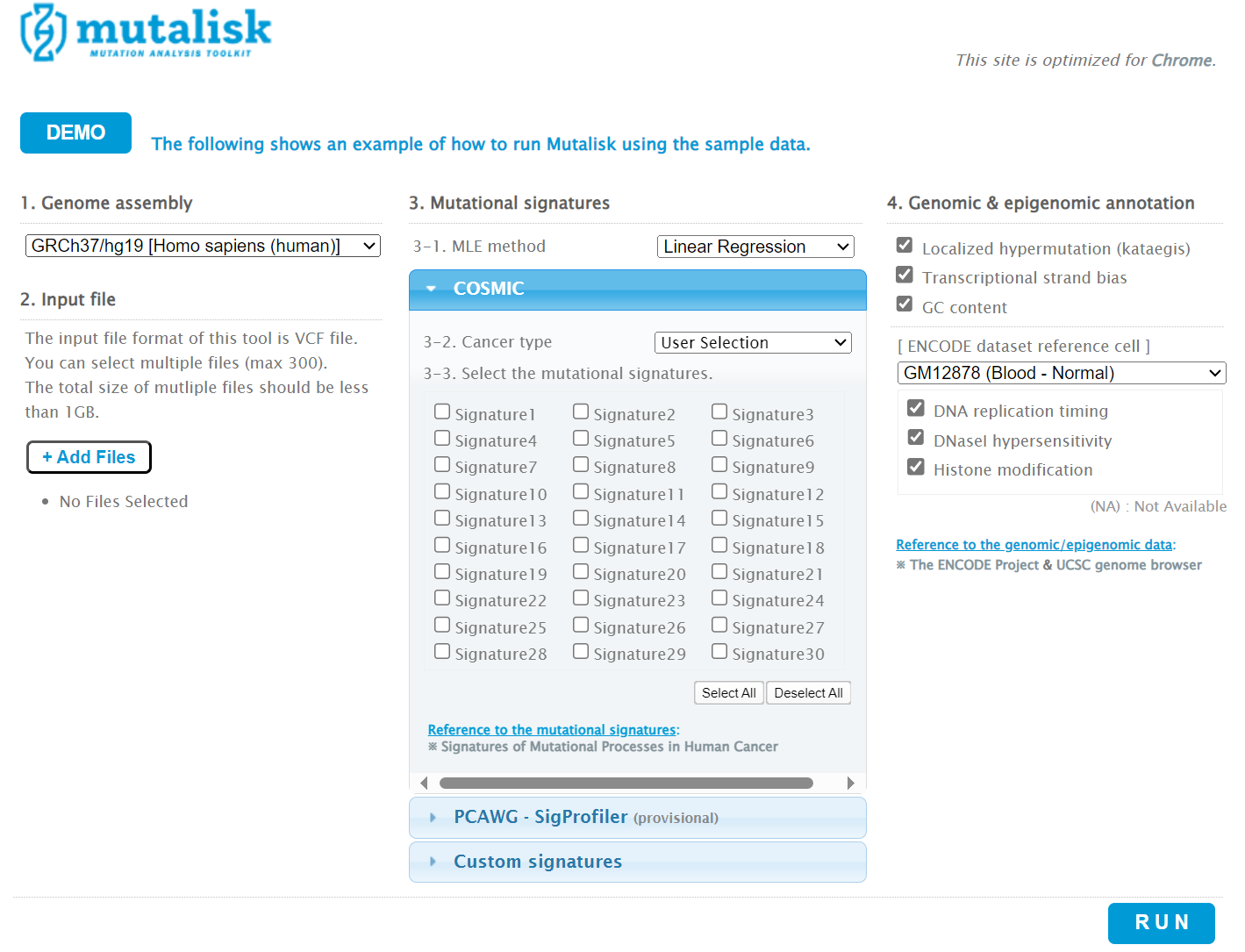Enable Signature13 checkbox
This screenshot has width=1245, height=952.
442,519
